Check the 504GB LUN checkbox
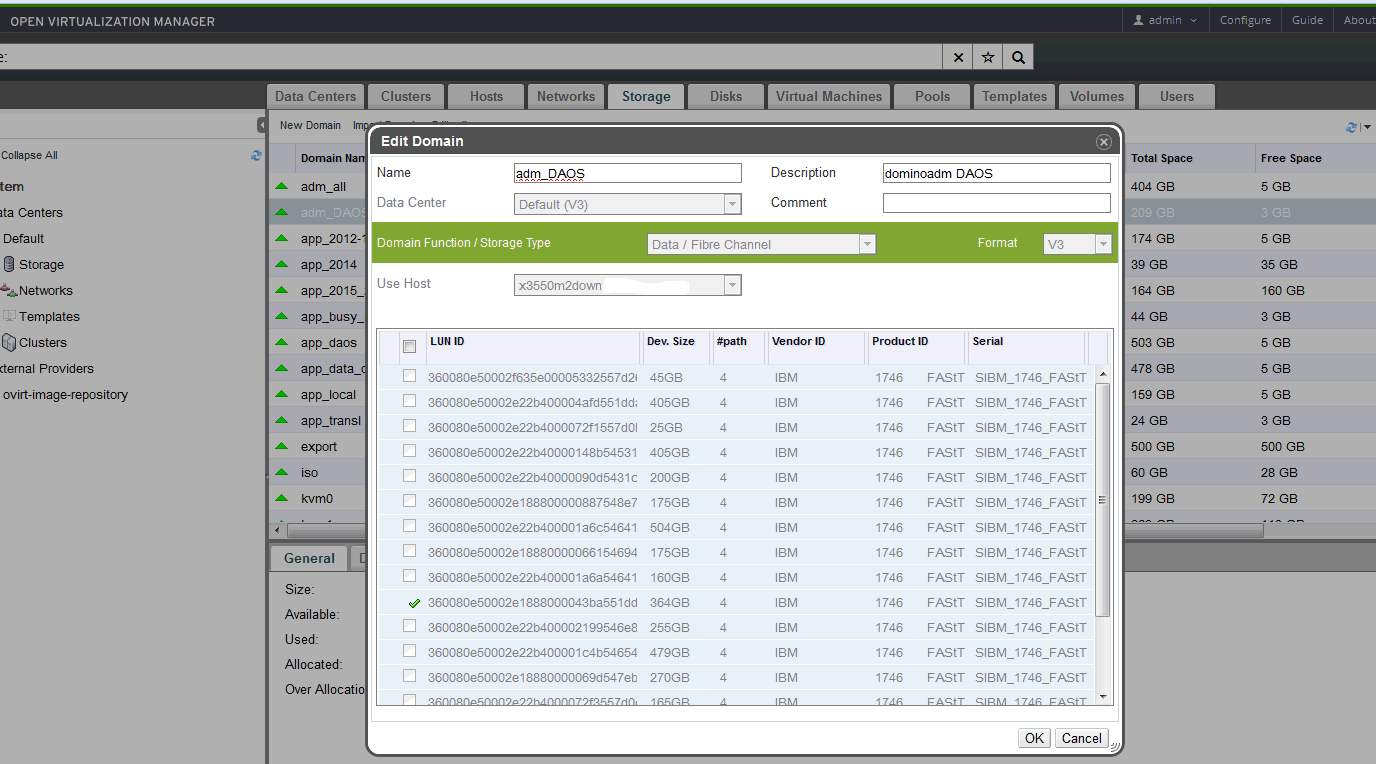 click(x=409, y=527)
